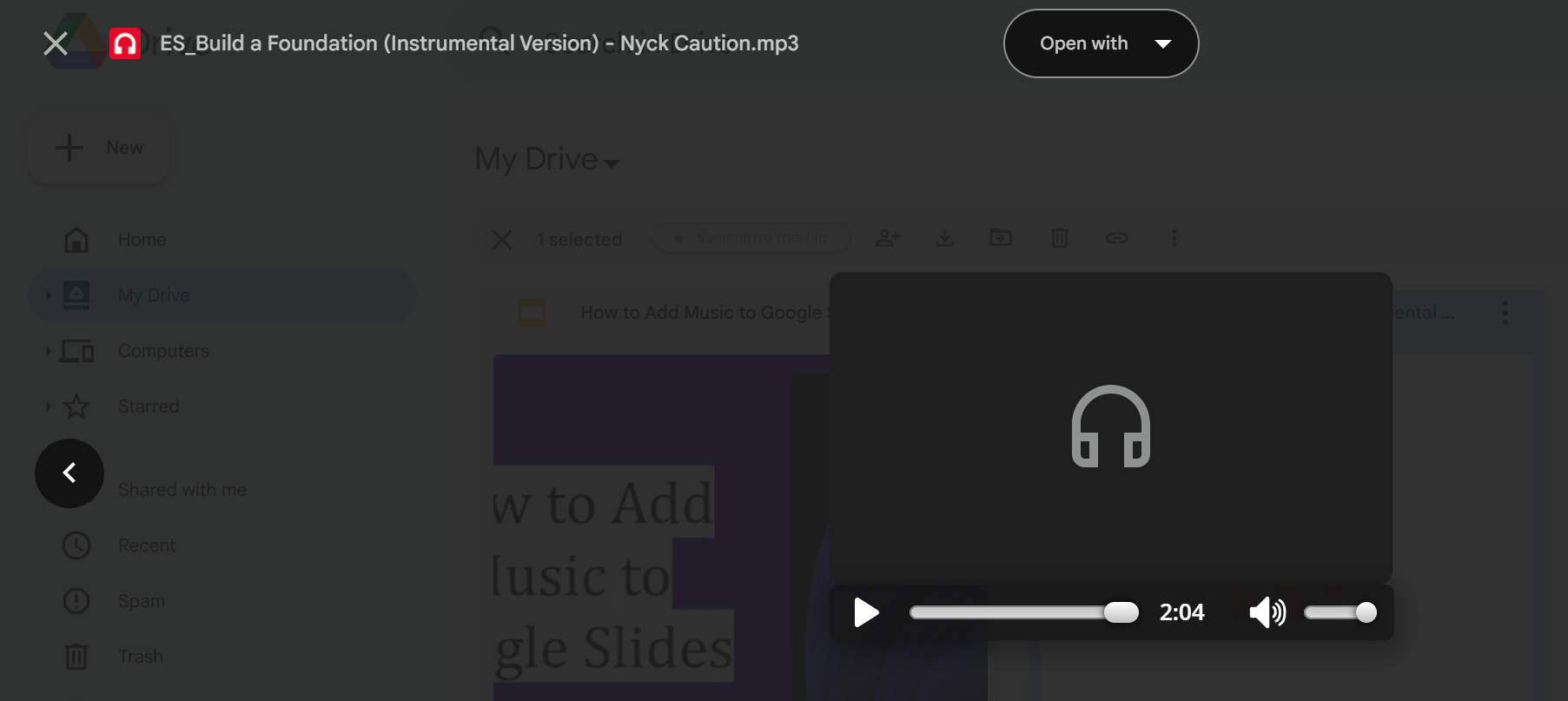Click the audio progress seek bar

(1023, 612)
